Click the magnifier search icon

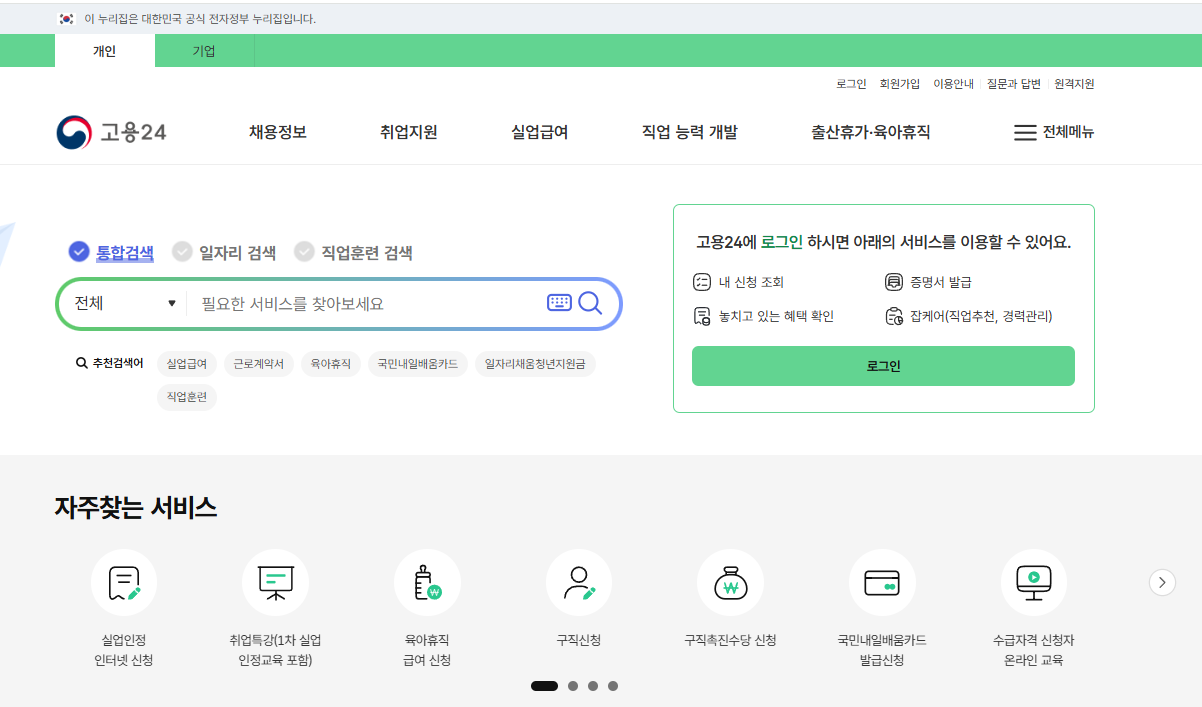[x=589, y=303]
